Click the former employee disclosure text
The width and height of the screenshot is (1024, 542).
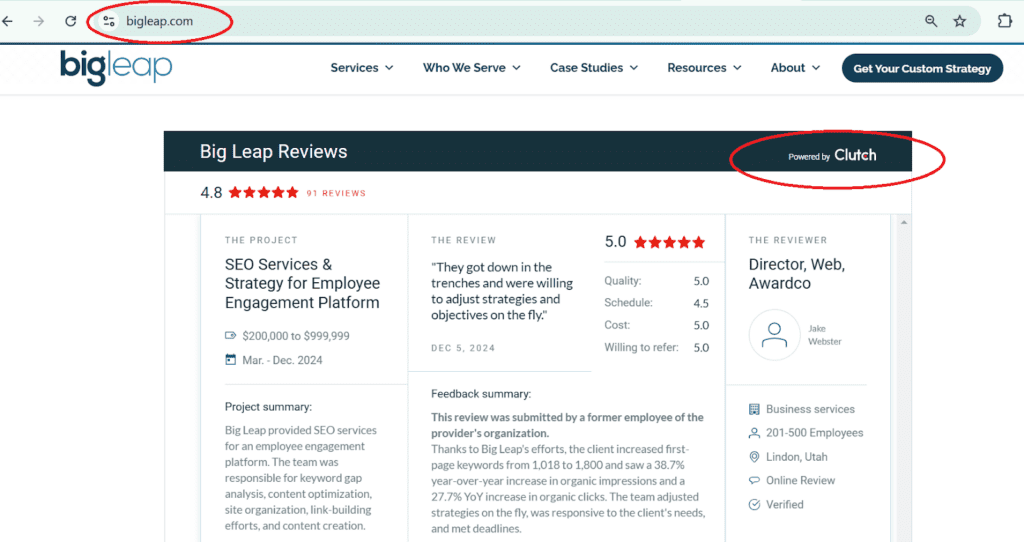568,425
